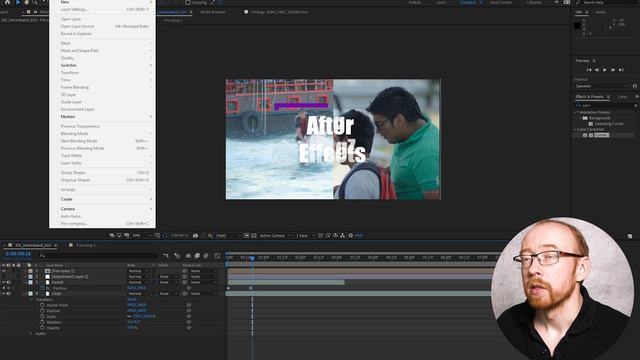Open the Camera submenu
The width and height of the screenshot is (640, 360).
coord(102,209)
